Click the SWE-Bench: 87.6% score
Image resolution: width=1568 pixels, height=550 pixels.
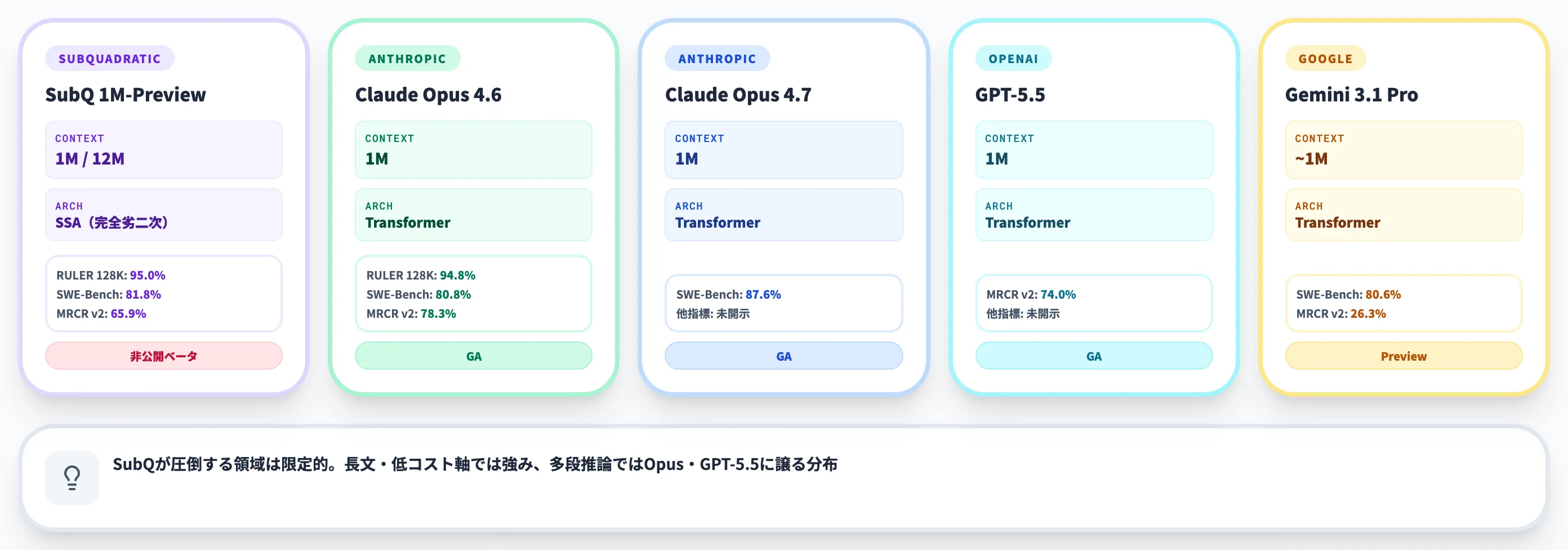click(729, 294)
